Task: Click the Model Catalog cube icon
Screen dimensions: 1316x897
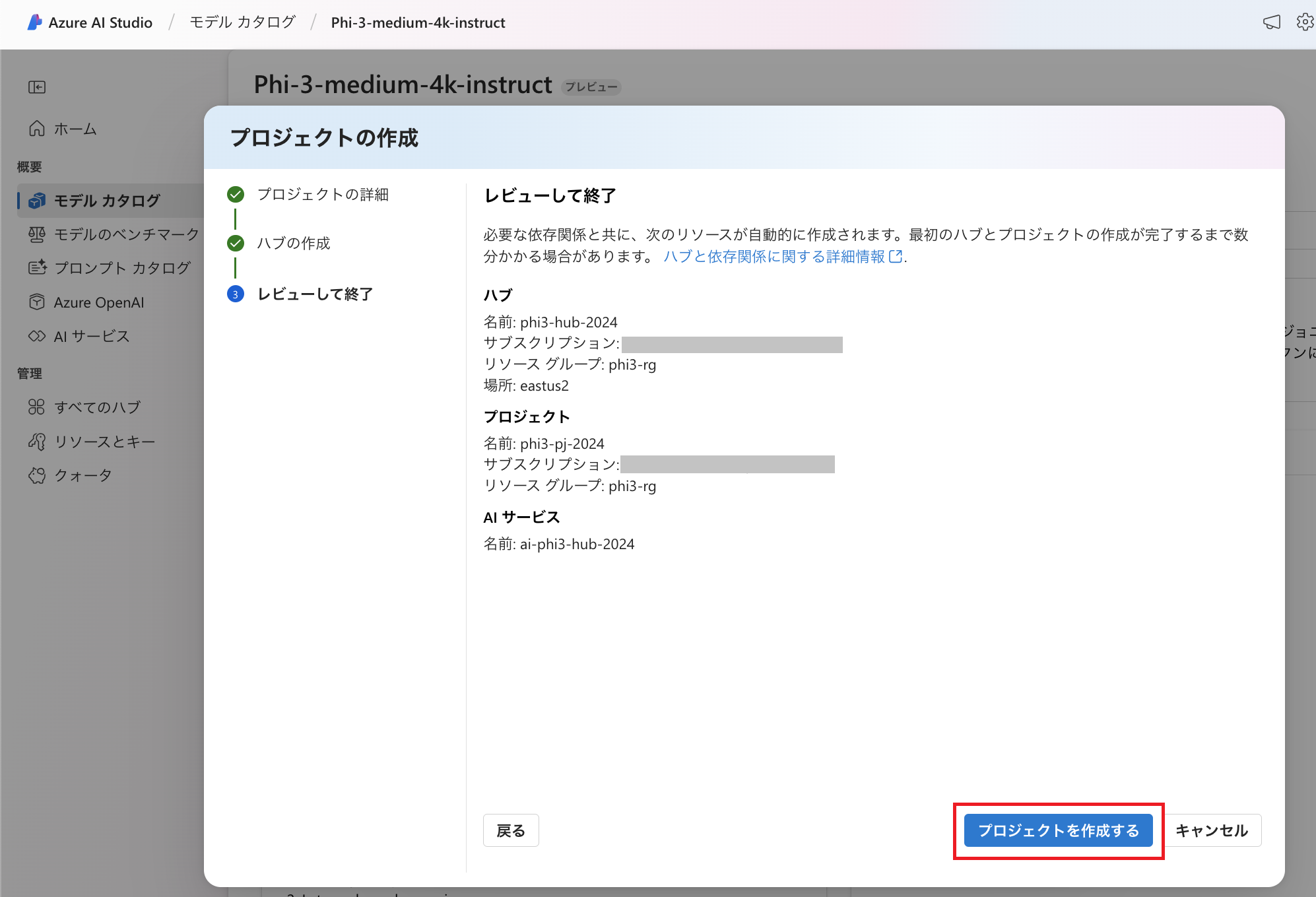Action: (38, 200)
